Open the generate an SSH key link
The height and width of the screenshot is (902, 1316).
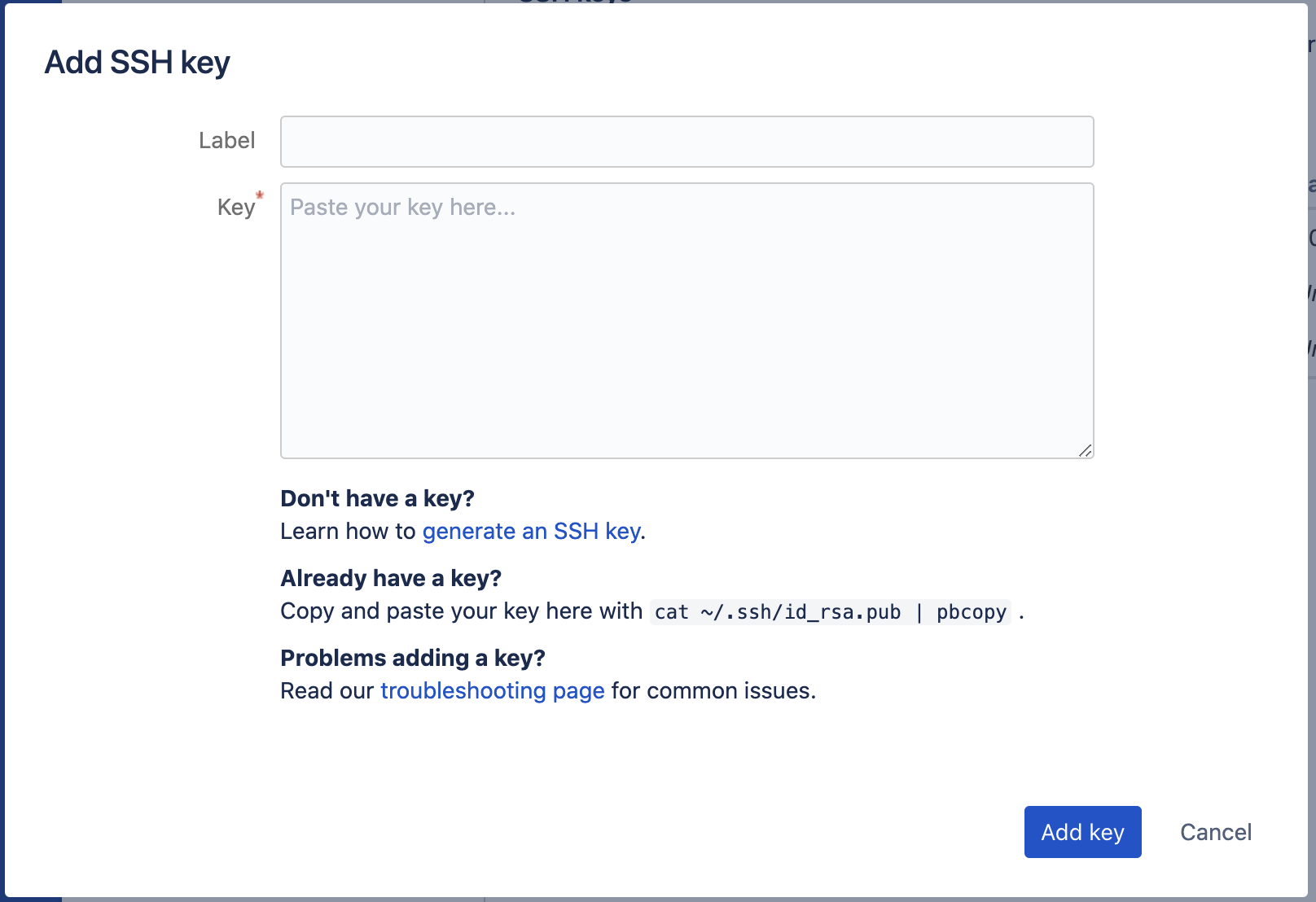[x=531, y=531]
